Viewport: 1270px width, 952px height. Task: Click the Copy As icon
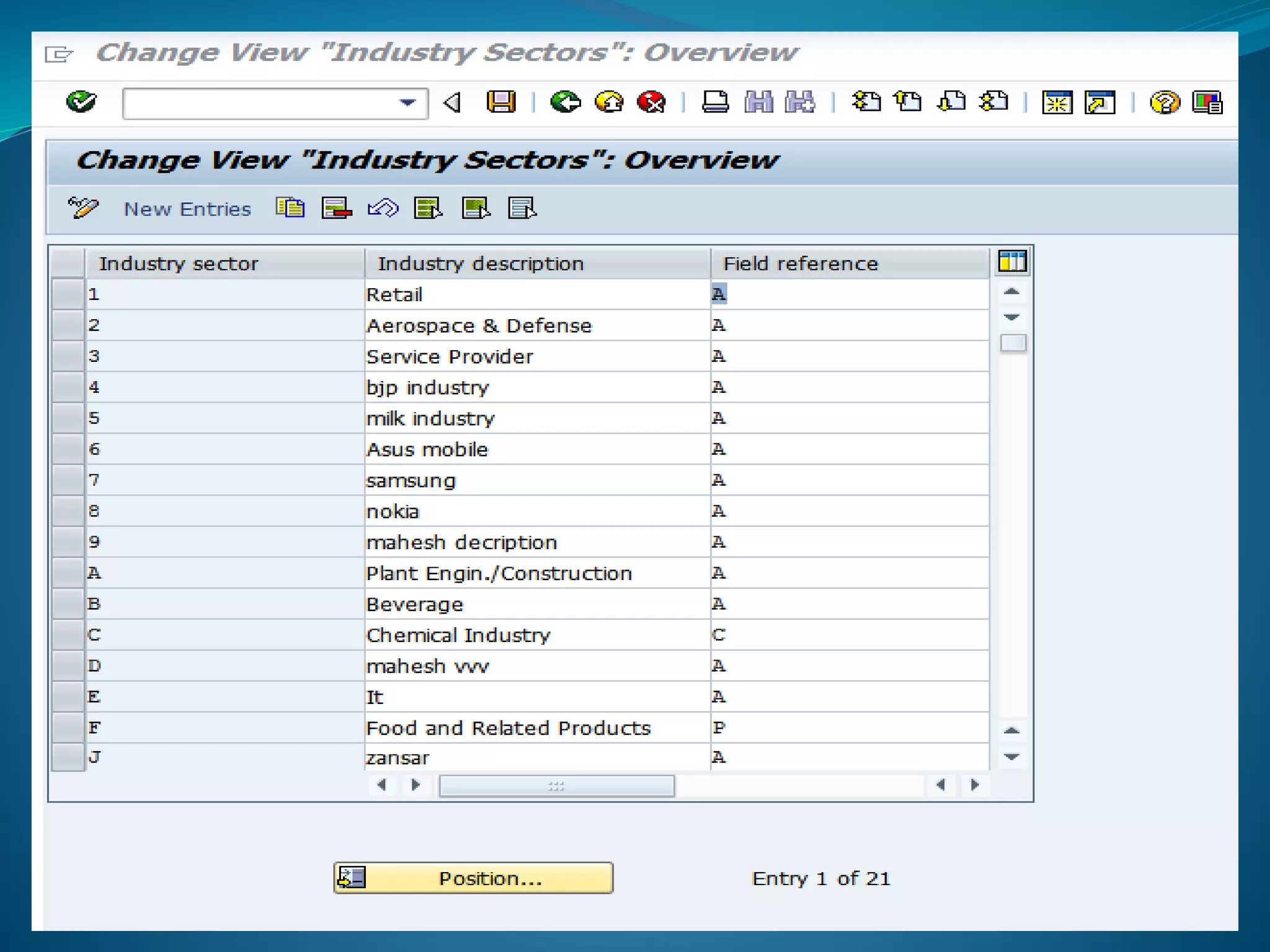(290, 208)
